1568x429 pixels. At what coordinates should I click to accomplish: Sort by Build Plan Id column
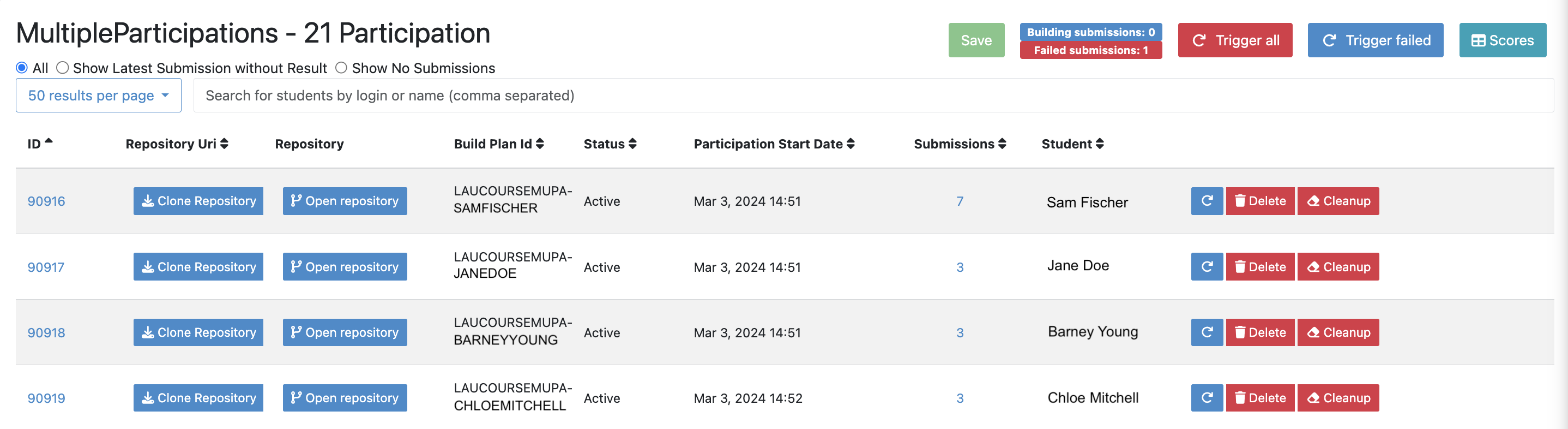click(498, 143)
